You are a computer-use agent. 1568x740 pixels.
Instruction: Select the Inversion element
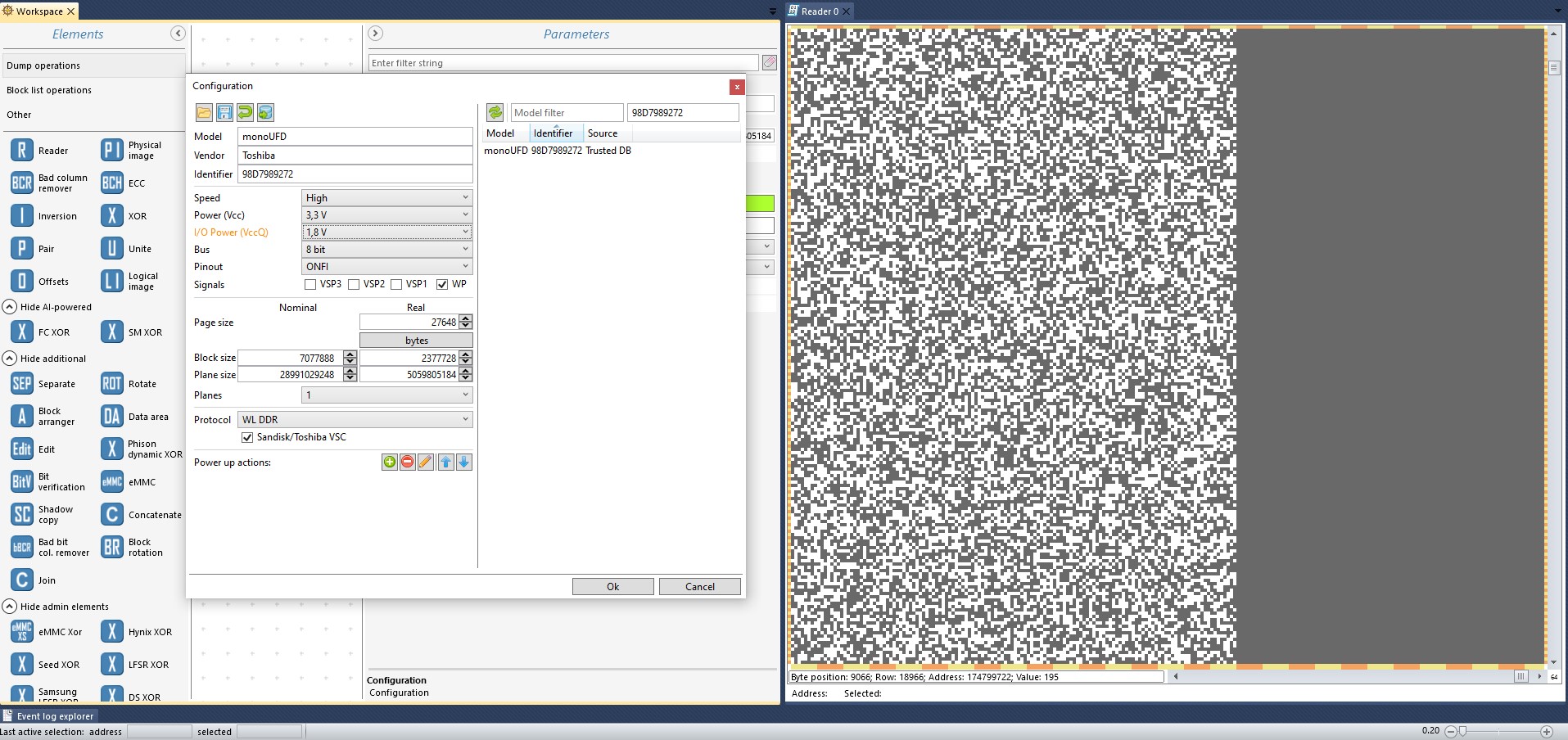point(44,216)
